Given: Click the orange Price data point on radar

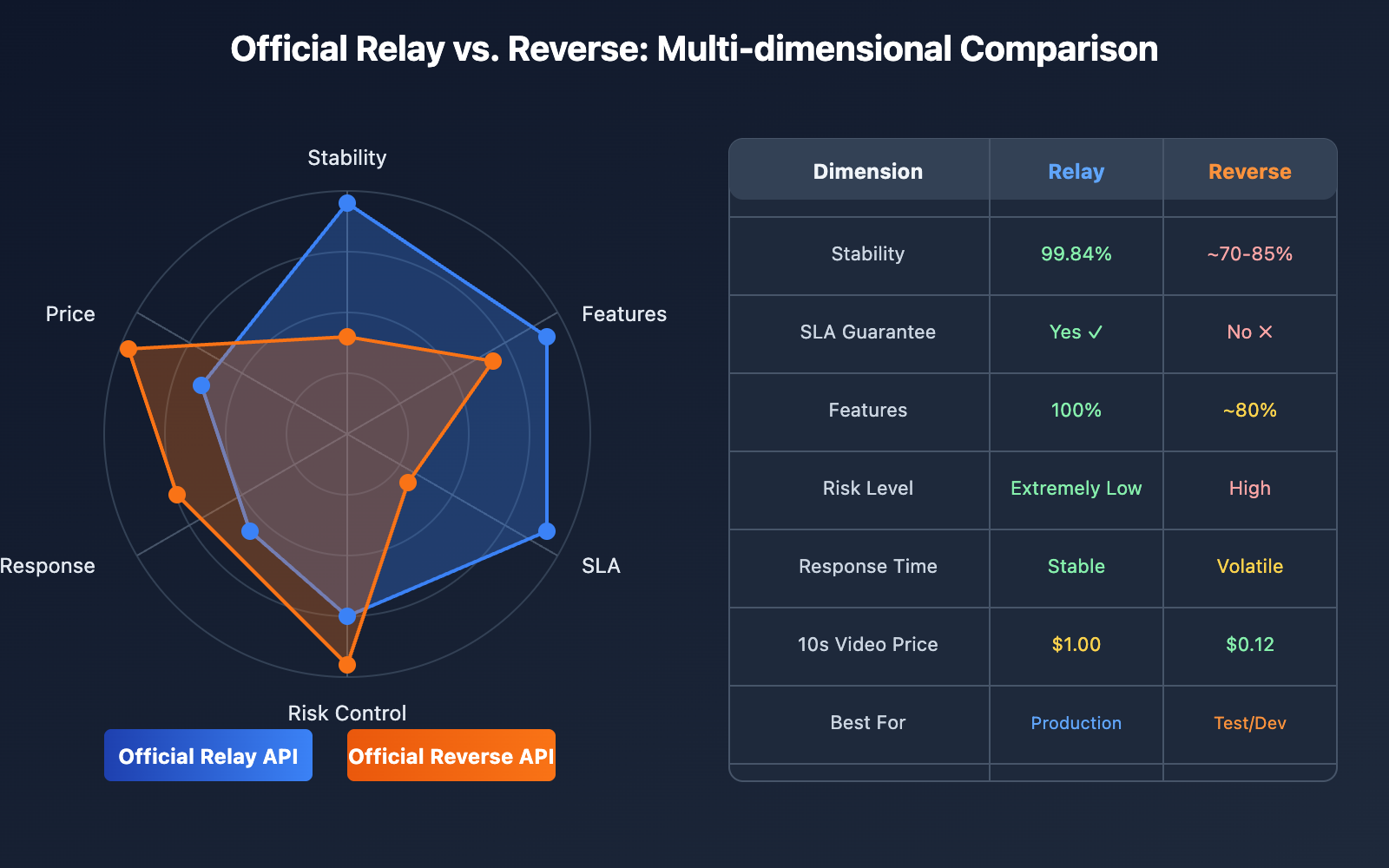Looking at the screenshot, I should [128, 349].
